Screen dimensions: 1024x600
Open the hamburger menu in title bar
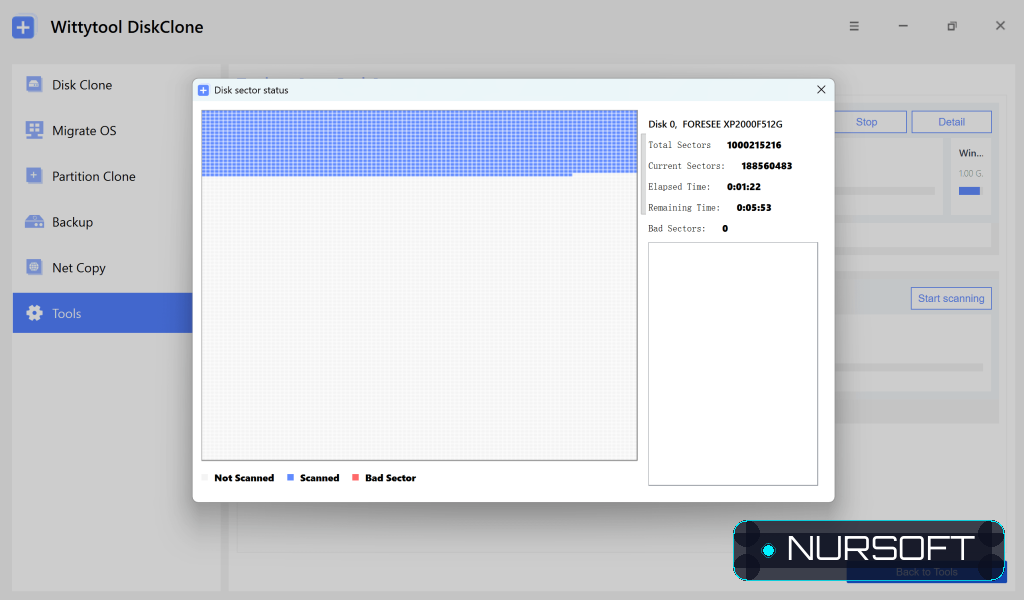pyautogui.click(x=854, y=26)
